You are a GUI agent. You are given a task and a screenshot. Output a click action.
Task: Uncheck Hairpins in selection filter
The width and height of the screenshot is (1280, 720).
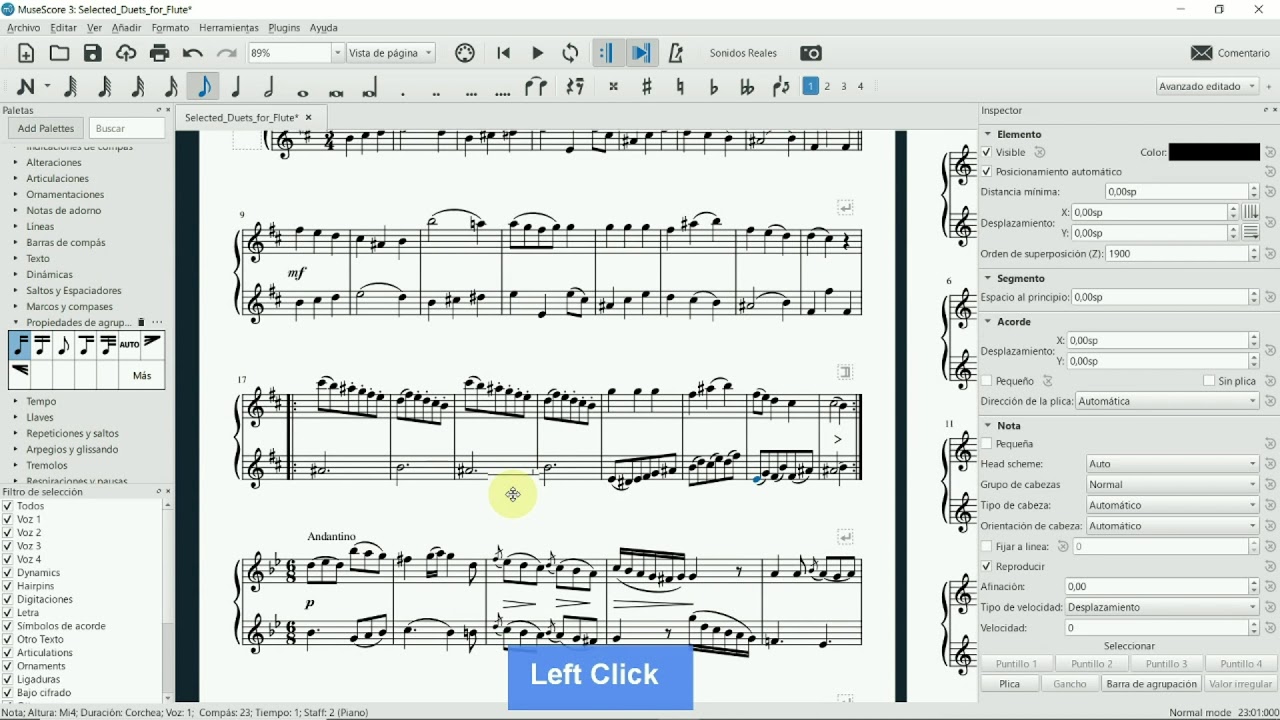click(x=8, y=586)
